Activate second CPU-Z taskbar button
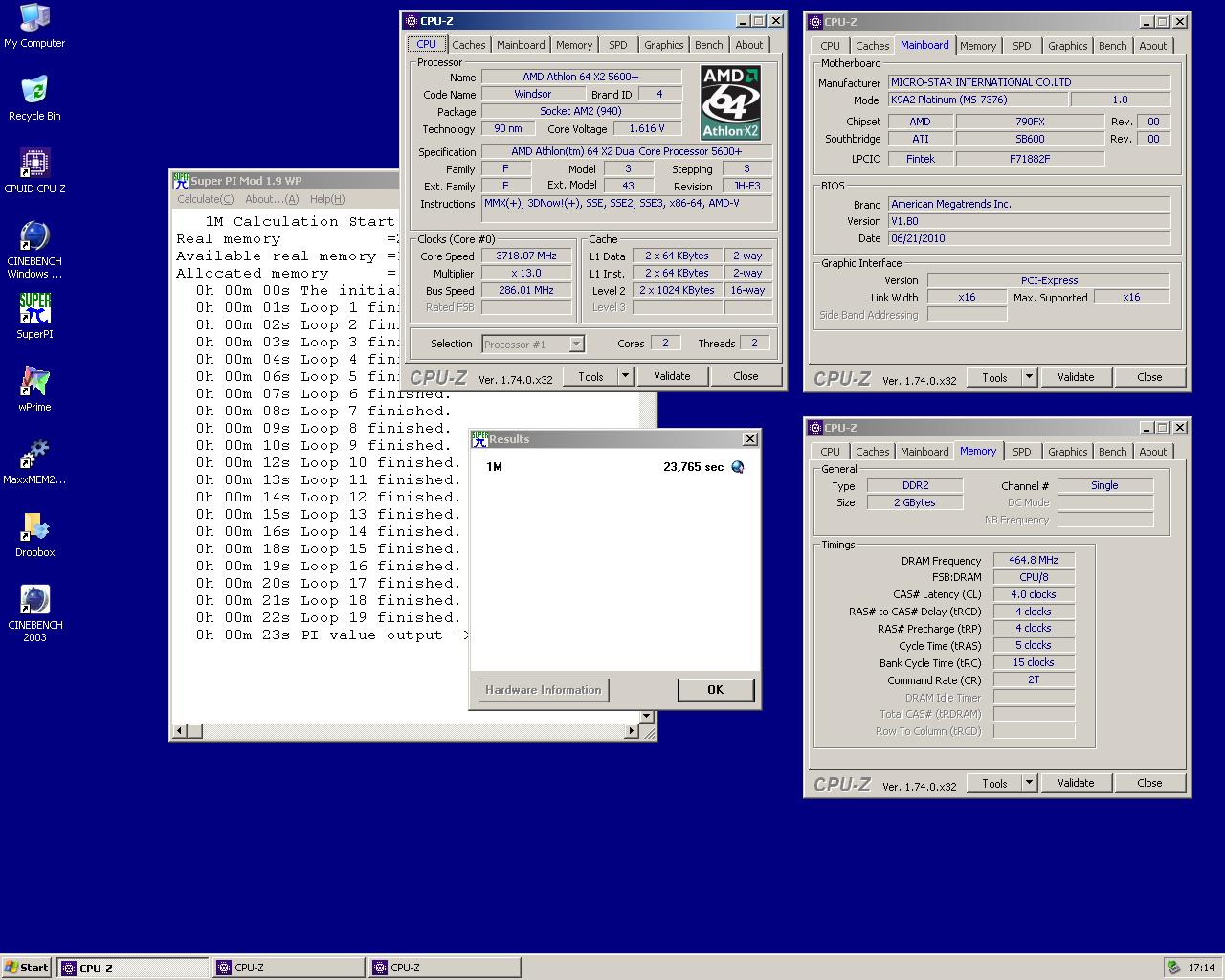Viewport: 1225px width, 980px height. pos(289,968)
